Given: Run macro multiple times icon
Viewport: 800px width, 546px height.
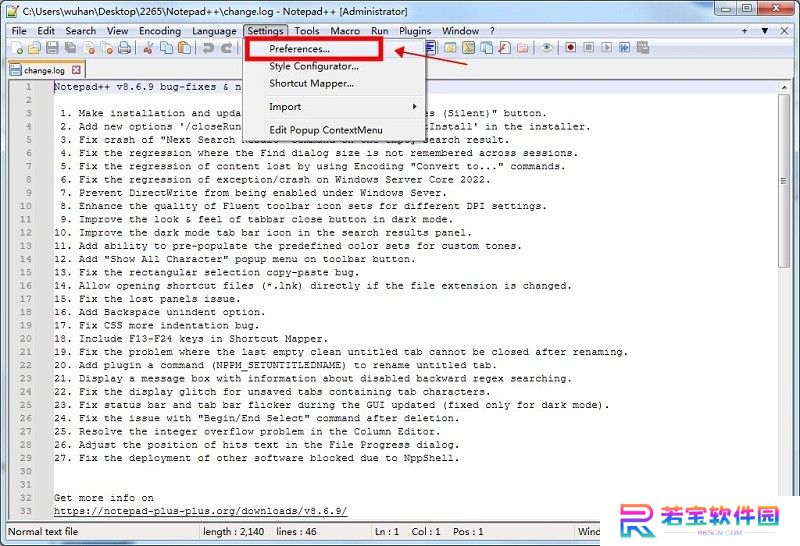Looking at the screenshot, I should [x=624, y=47].
